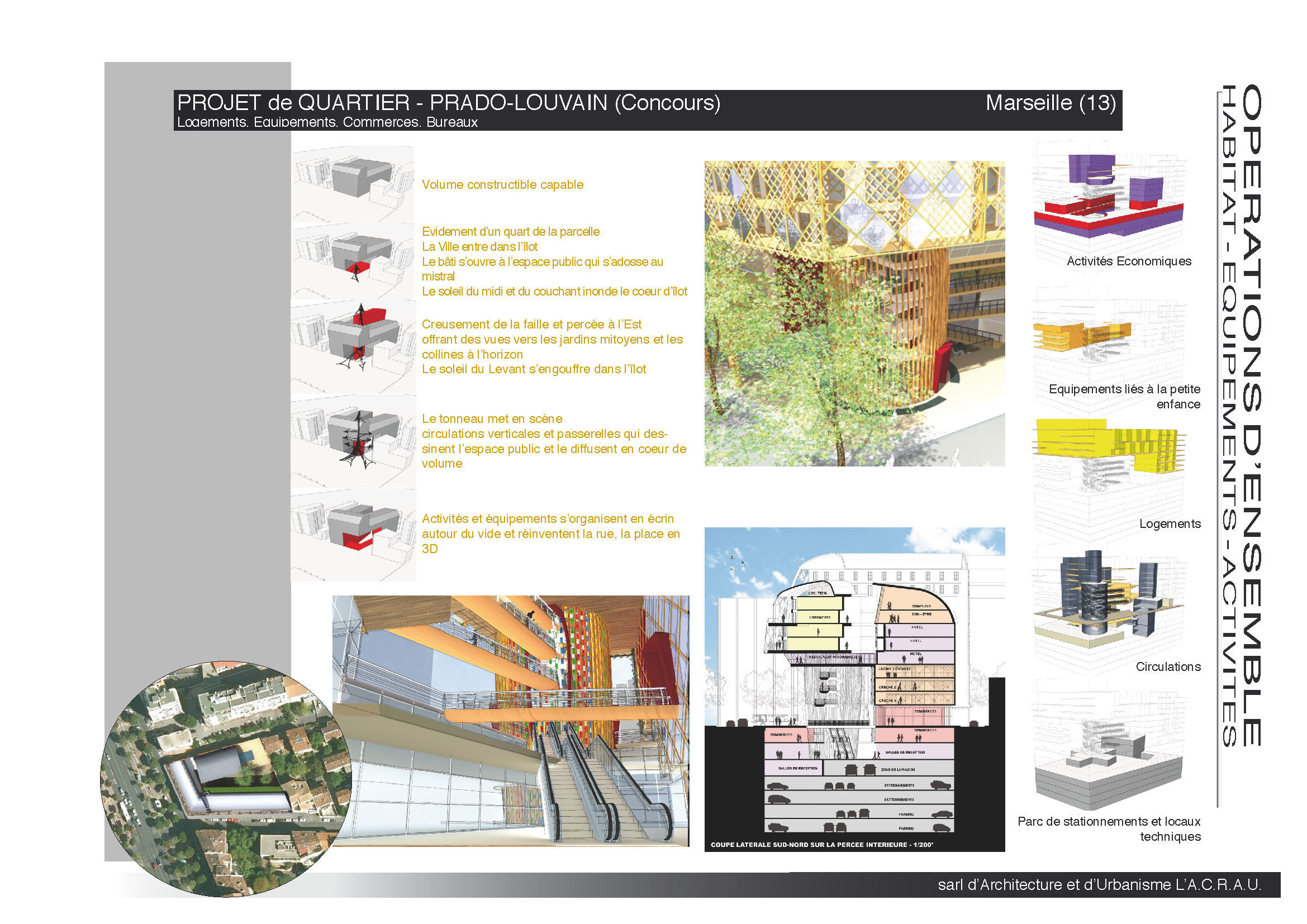Click the 'PROJET de QUARTIER - PRADO-LOUVAIN' title
1307x924 pixels.
(x=449, y=103)
